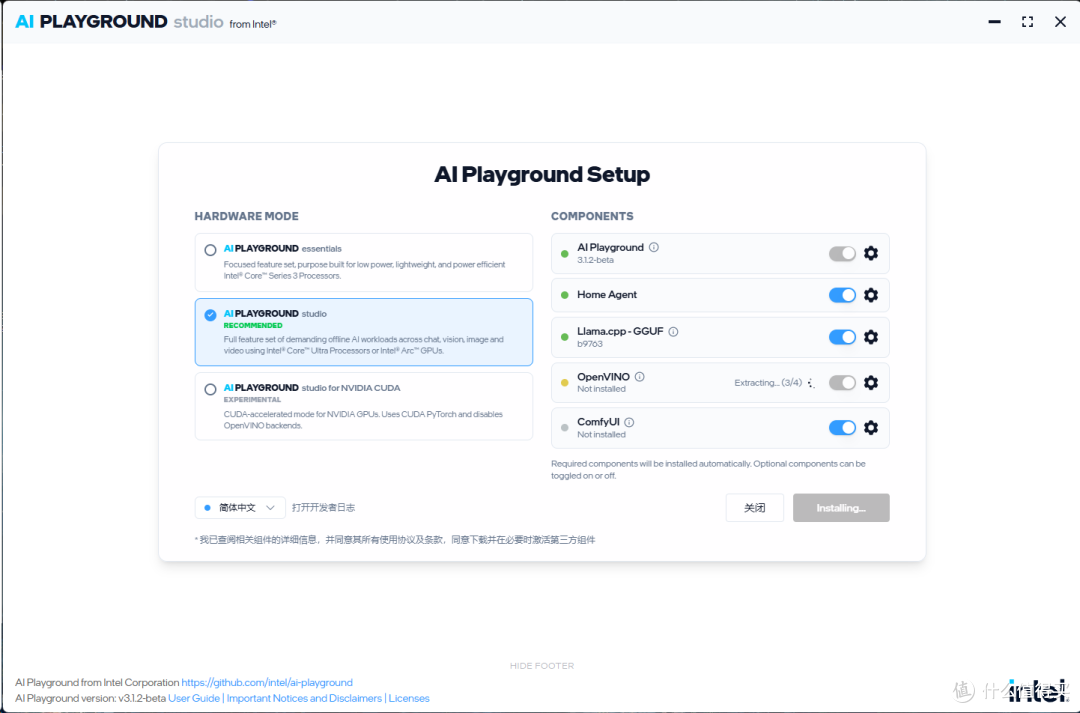Screen dimensions: 1080x713
Task: Show info icon next to AI Playground
Action: tap(654, 247)
